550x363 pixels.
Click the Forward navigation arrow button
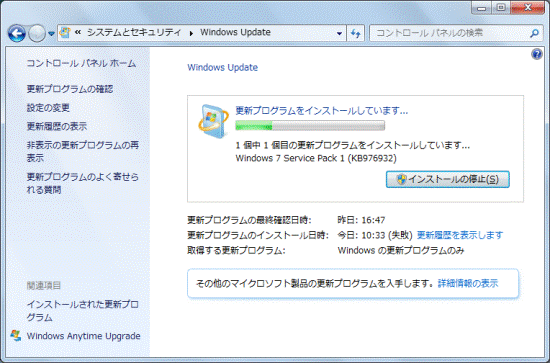pyautogui.click(x=36, y=34)
